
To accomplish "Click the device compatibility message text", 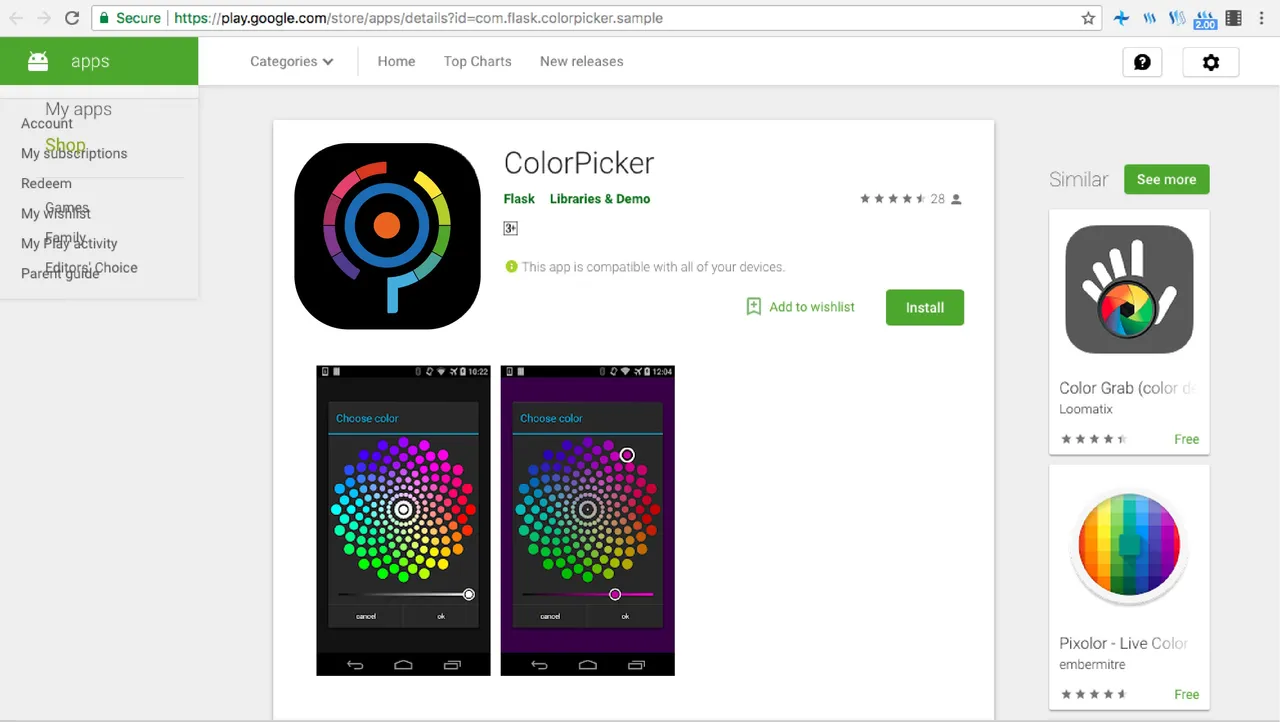I will pyautogui.click(x=653, y=267).
